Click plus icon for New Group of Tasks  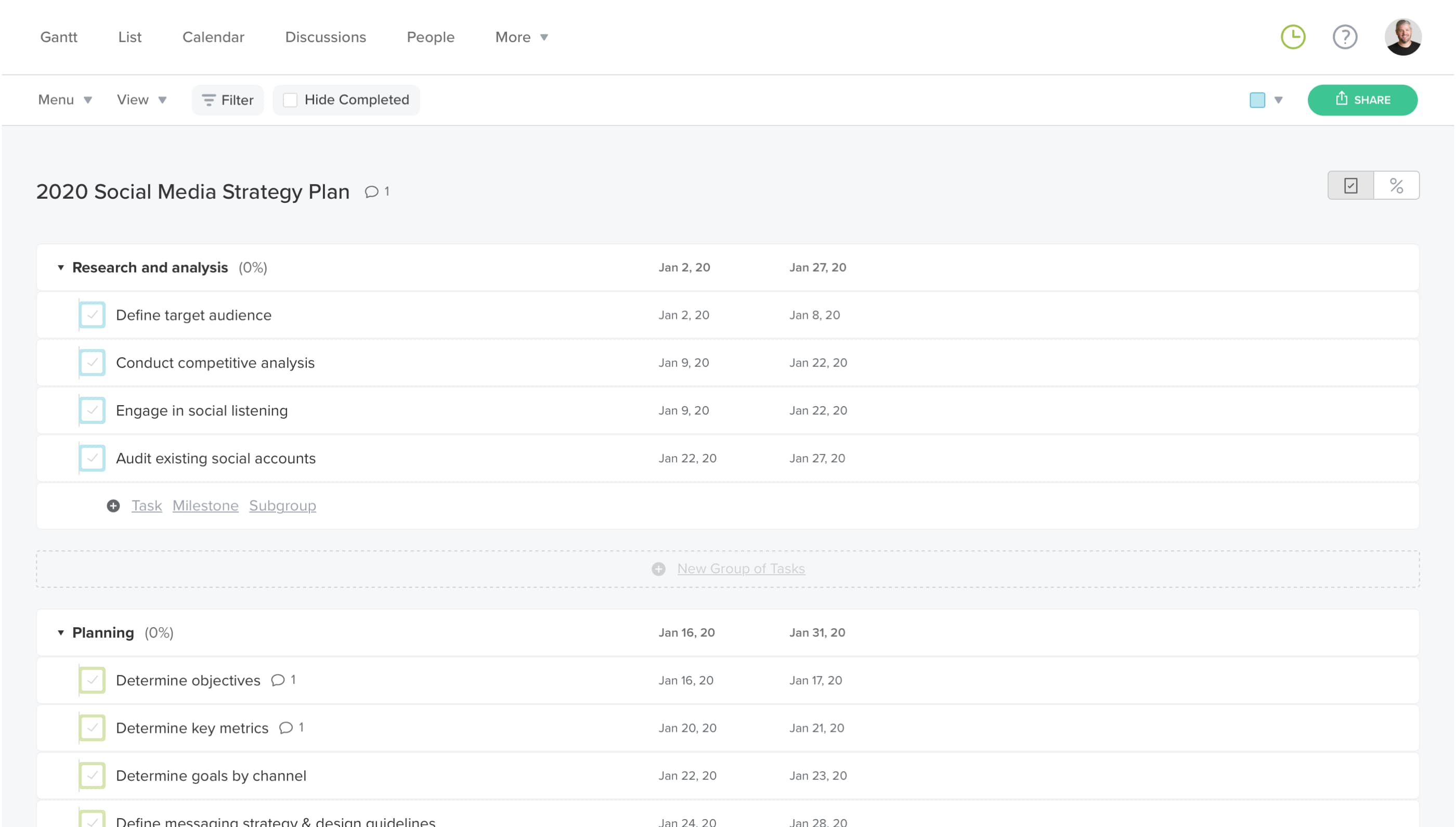point(658,568)
